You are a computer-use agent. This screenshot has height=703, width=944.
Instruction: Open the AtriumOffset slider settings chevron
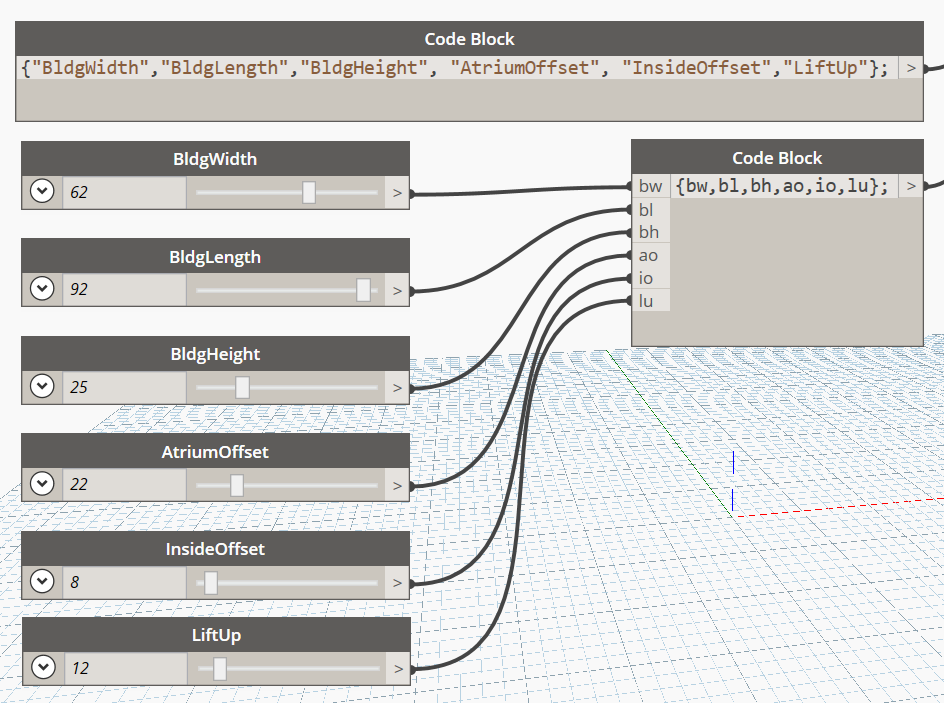point(42,483)
